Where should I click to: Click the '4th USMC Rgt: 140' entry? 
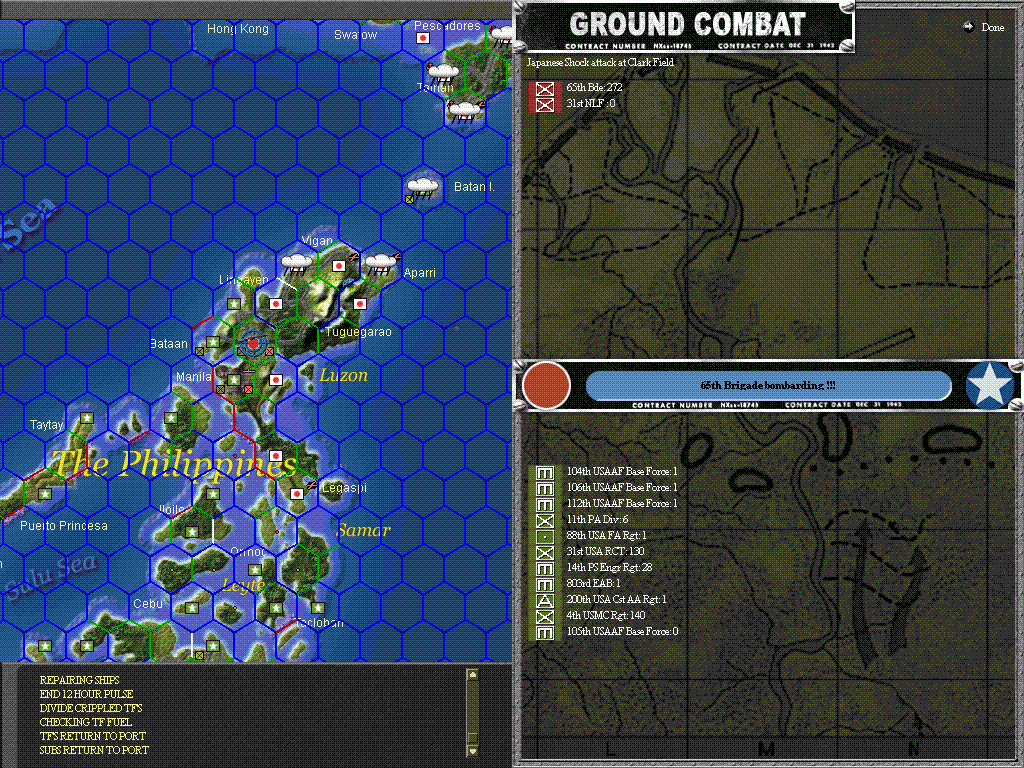coord(605,615)
